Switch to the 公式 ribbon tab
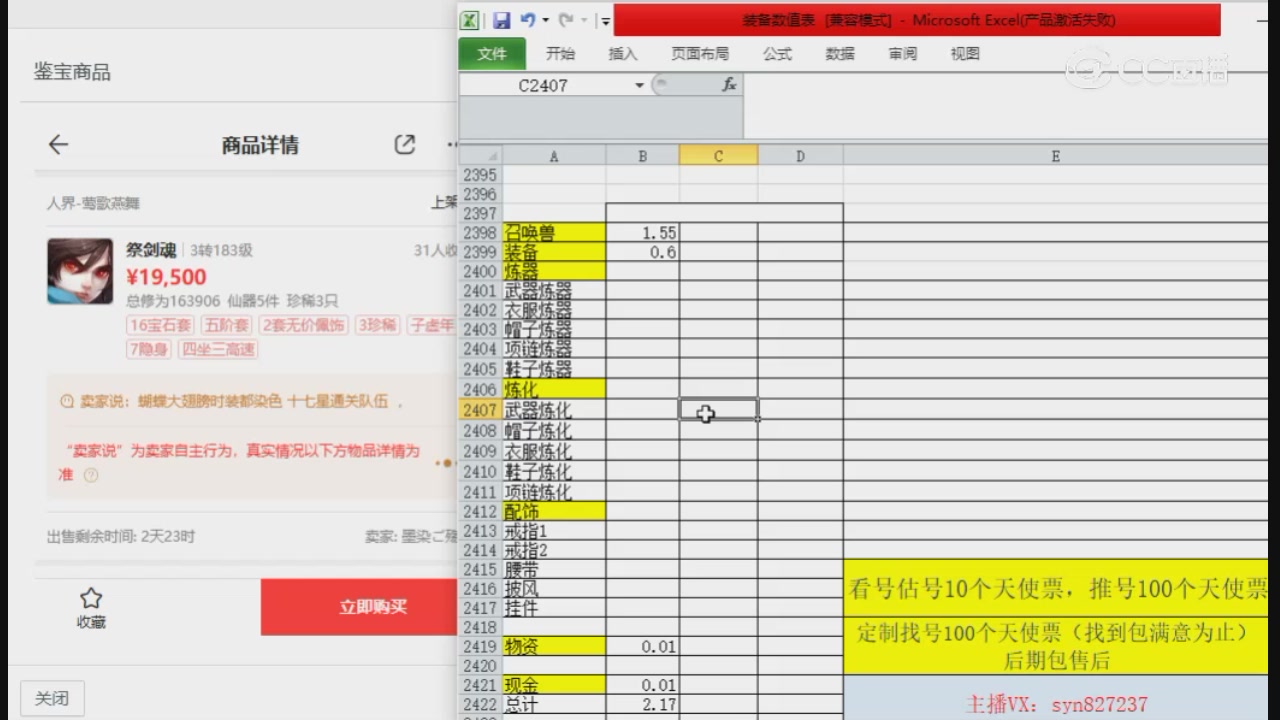Screen dimensions: 1280x720 pos(777,54)
